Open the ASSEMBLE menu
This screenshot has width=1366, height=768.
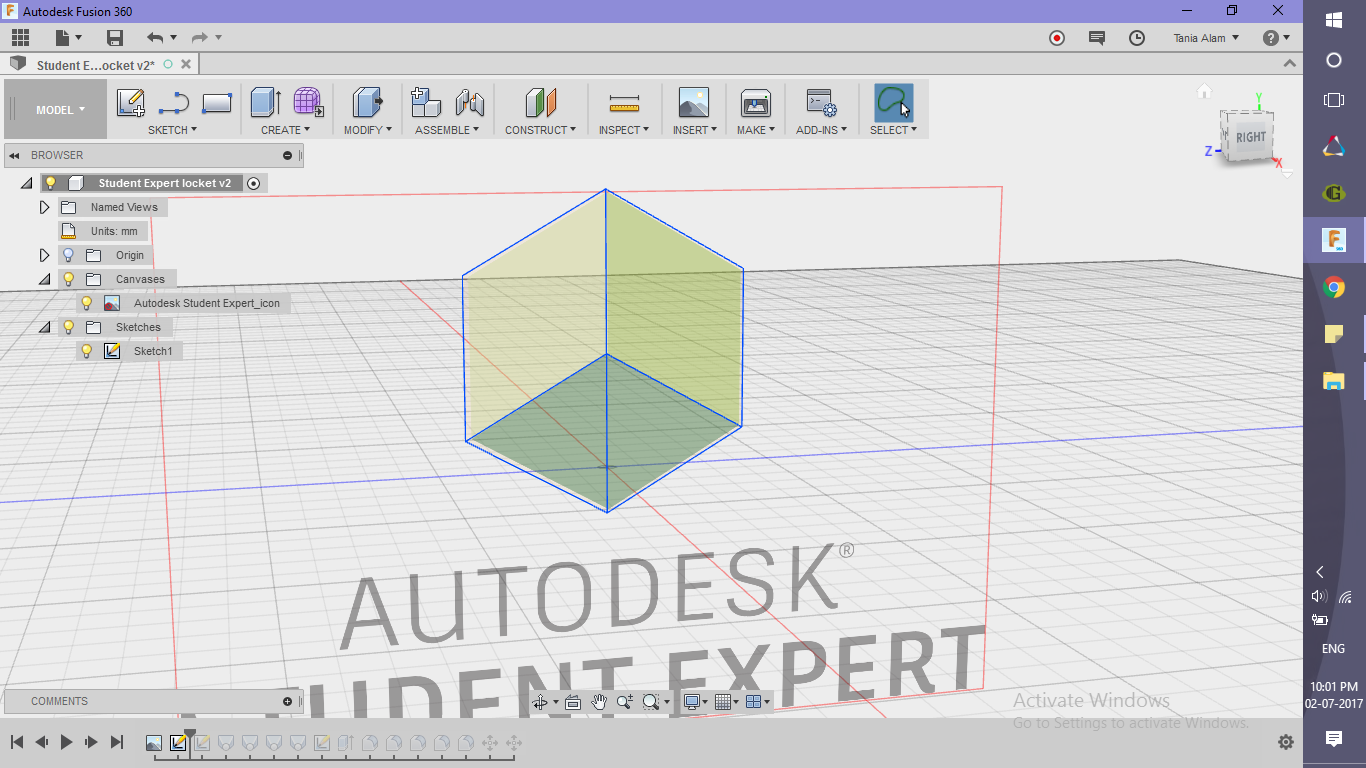point(447,130)
